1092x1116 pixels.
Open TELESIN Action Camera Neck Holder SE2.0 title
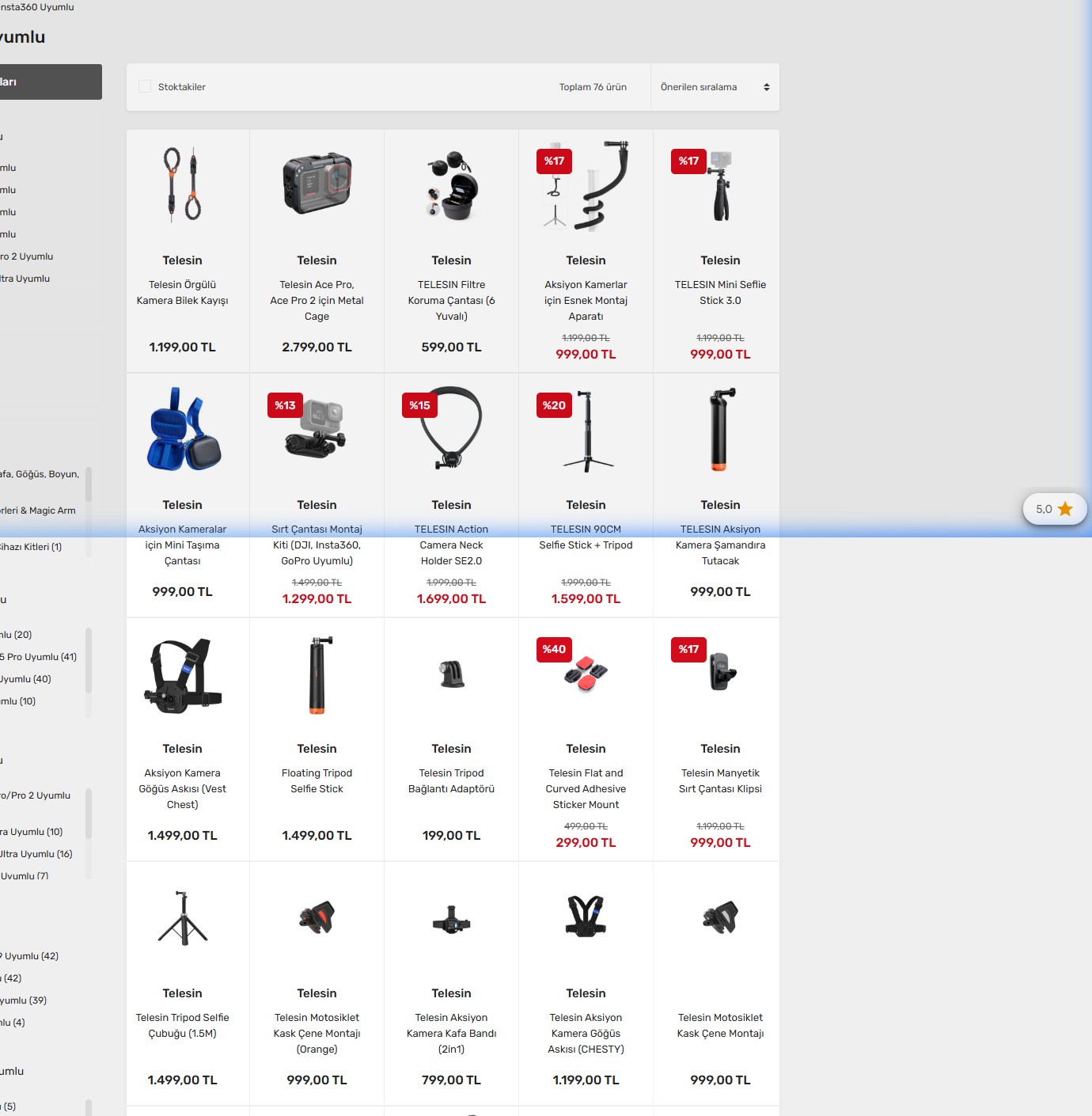(452, 545)
